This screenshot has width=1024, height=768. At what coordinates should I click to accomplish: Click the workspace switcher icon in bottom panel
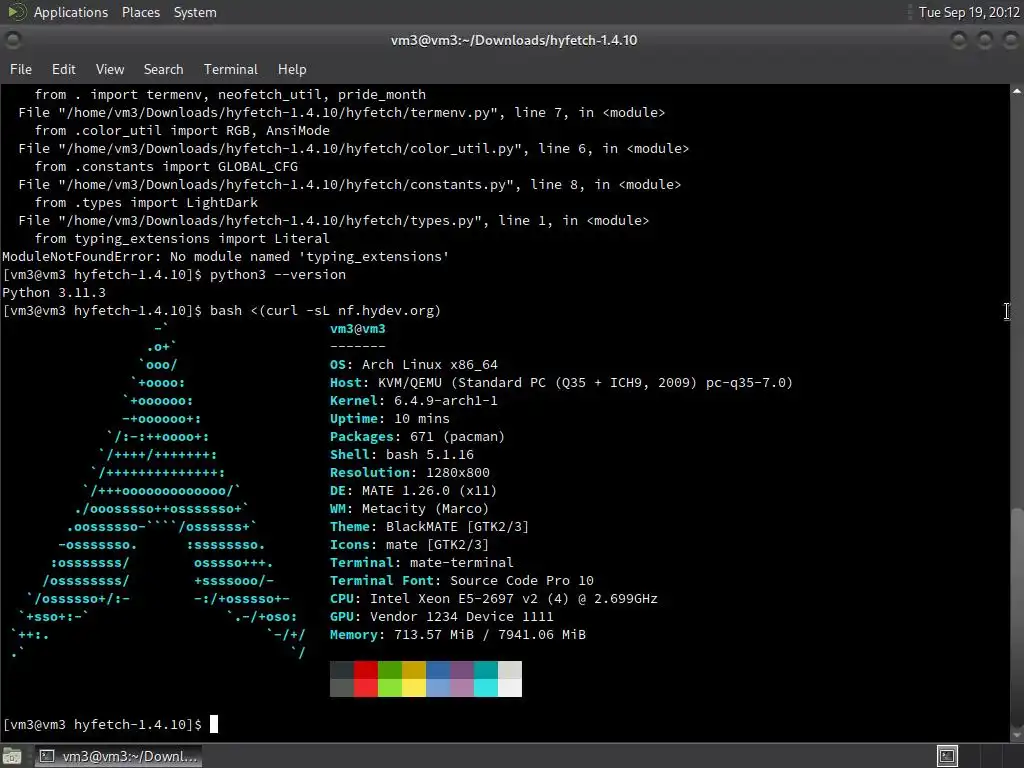pyautogui.click(x=947, y=756)
